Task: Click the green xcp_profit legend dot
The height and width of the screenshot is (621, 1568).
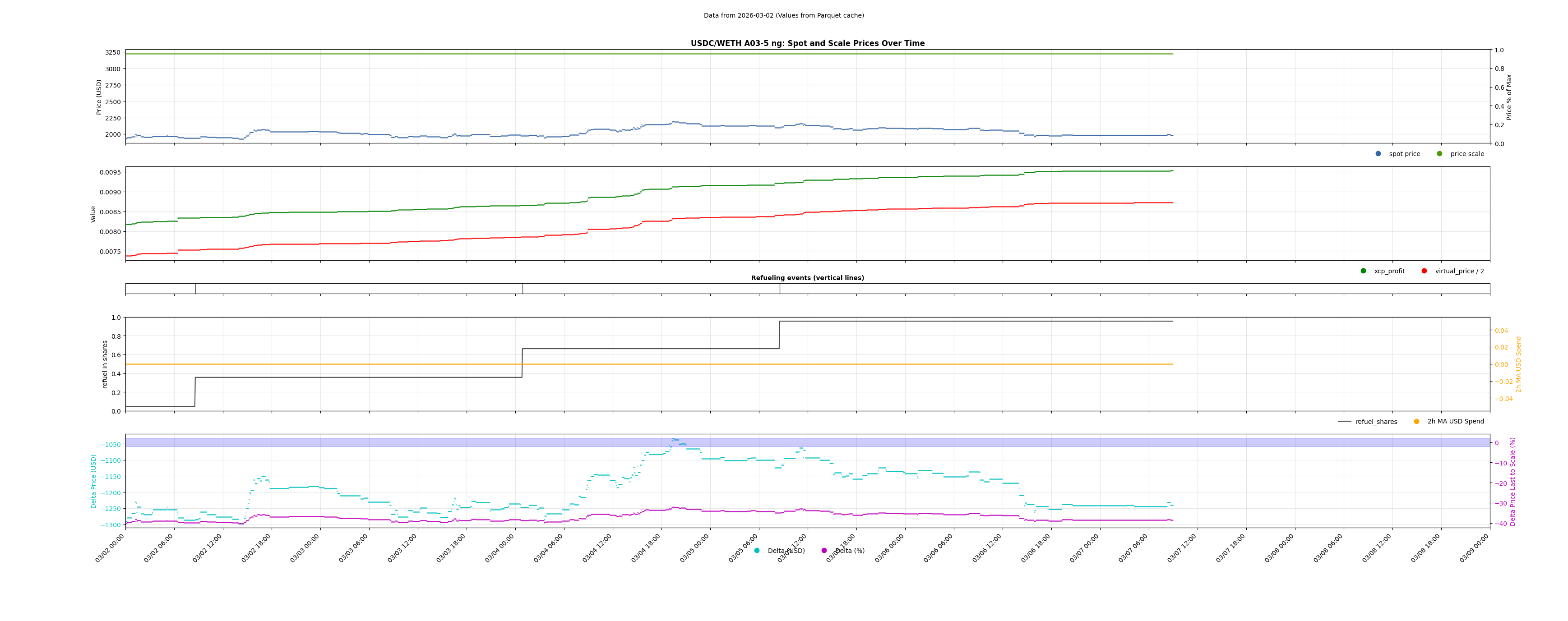Action: [1364, 271]
